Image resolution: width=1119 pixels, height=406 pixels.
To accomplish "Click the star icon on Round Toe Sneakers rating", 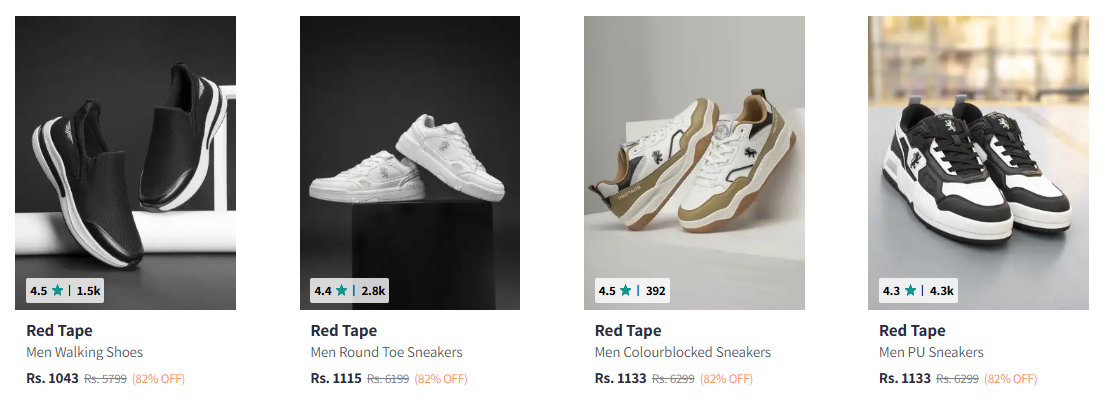I will [x=342, y=291].
